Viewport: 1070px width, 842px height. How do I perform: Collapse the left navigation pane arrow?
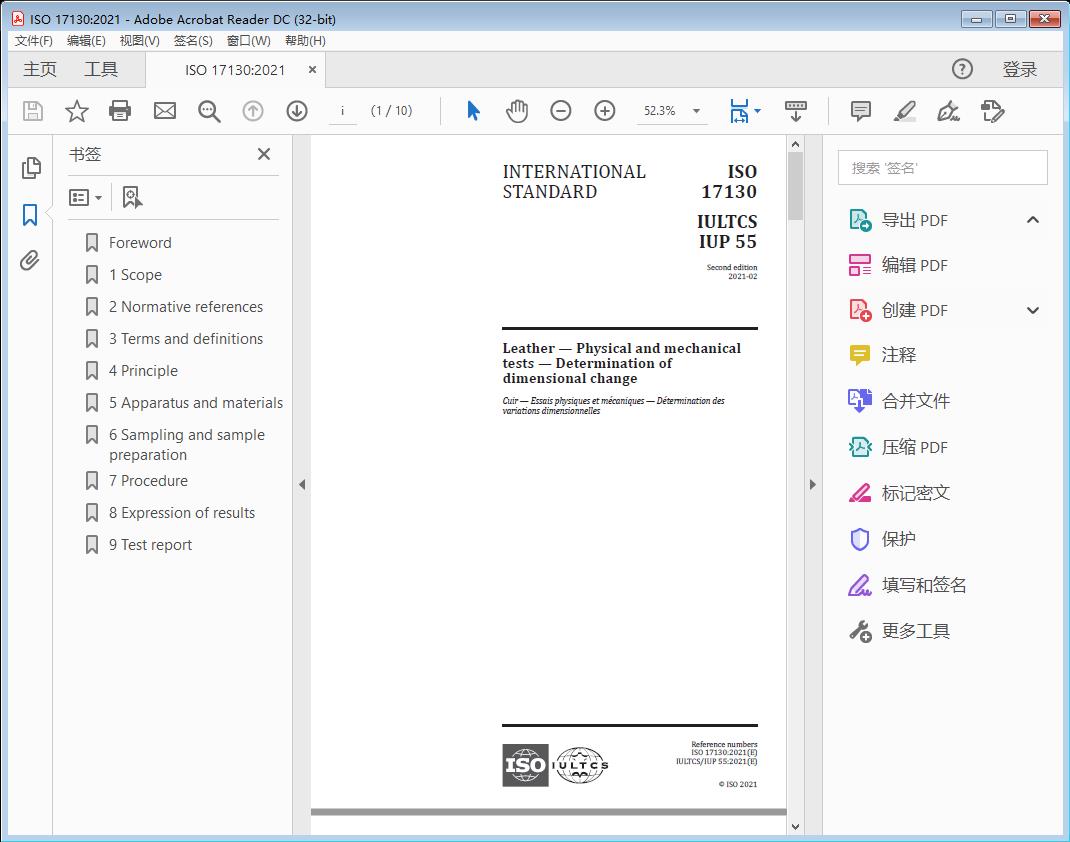coord(302,485)
